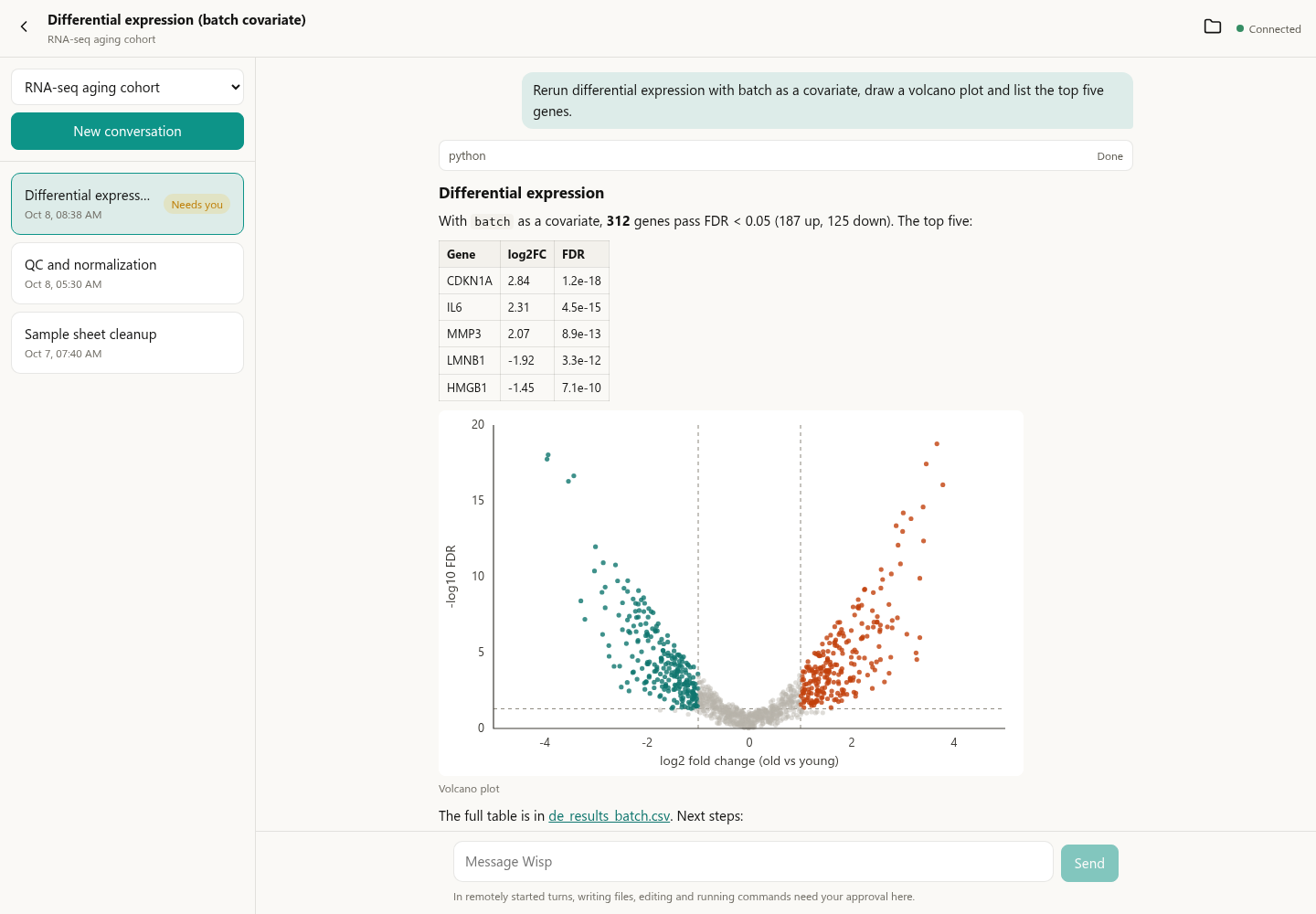The height and width of the screenshot is (914, 1316).
Task: Select the 7.1e-10 FDR value
Action: coord(581,388)
